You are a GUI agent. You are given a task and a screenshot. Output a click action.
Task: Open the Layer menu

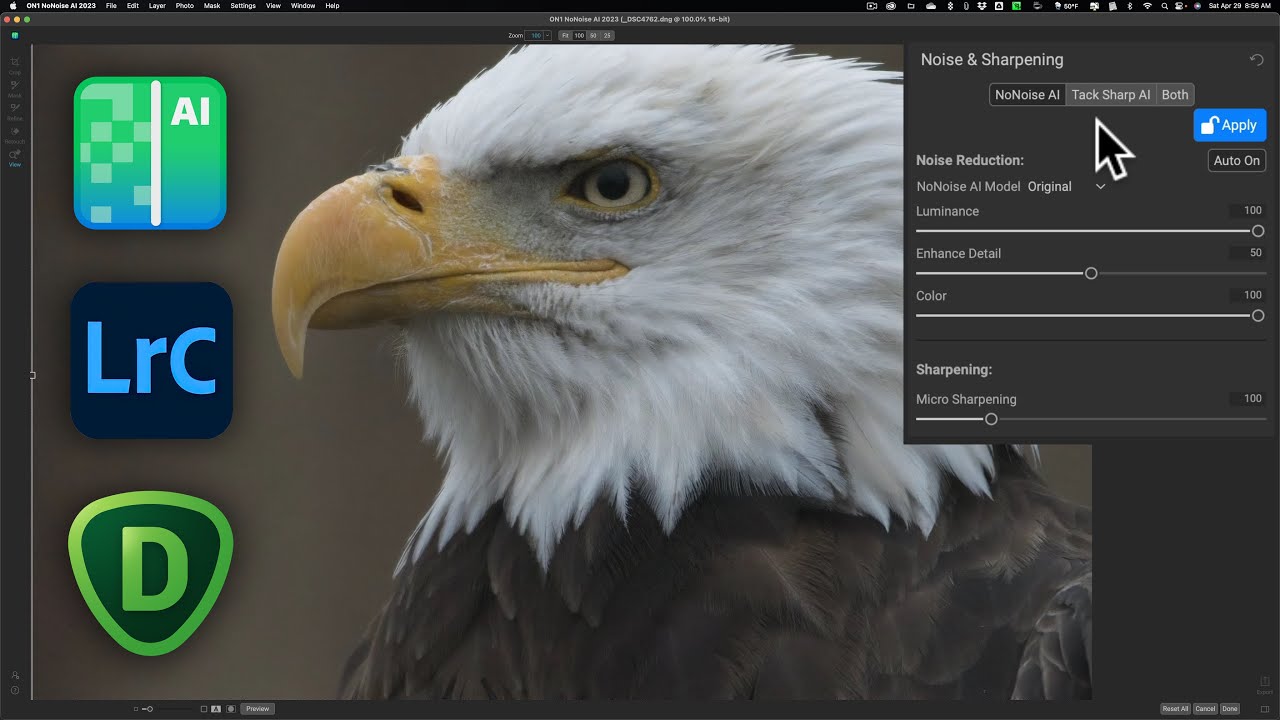click(x=157, y=6)
